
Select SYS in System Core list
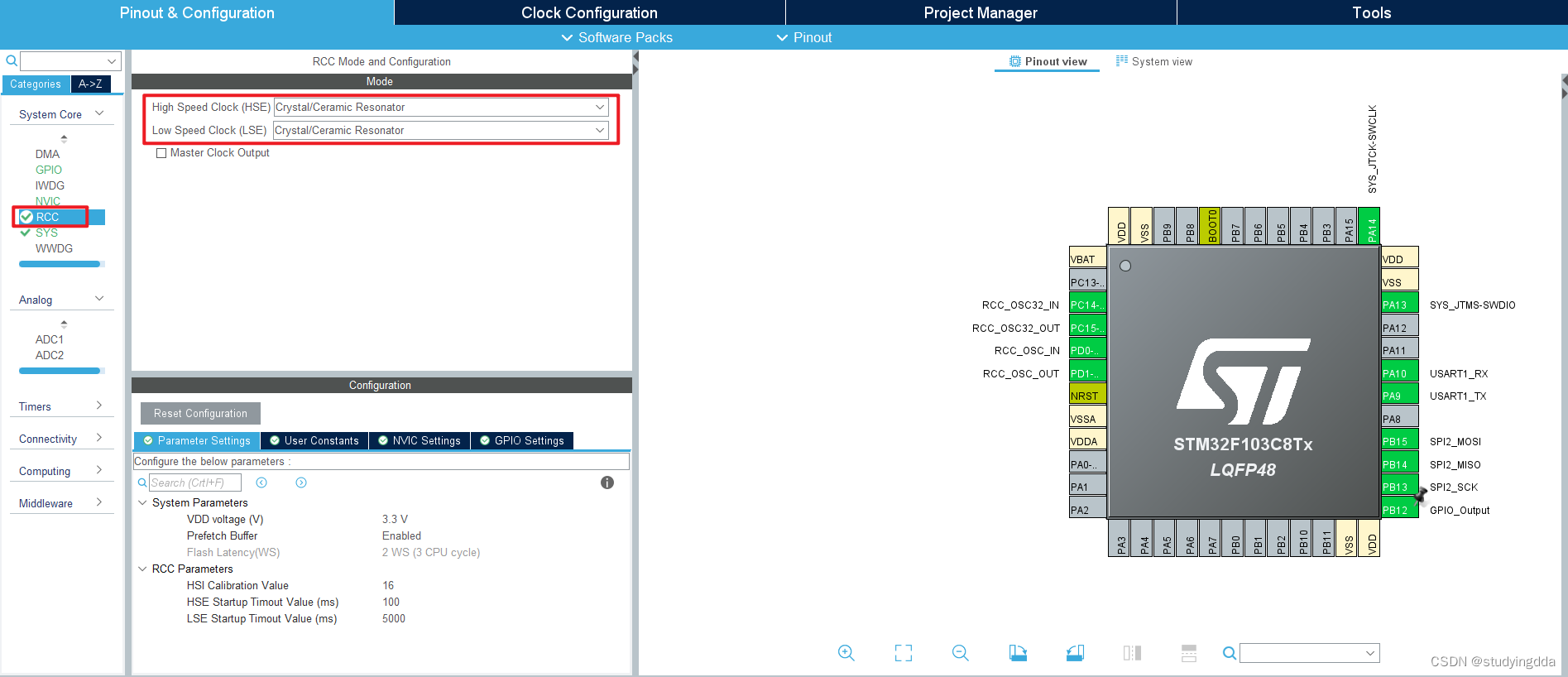click(x=46, y=233)
